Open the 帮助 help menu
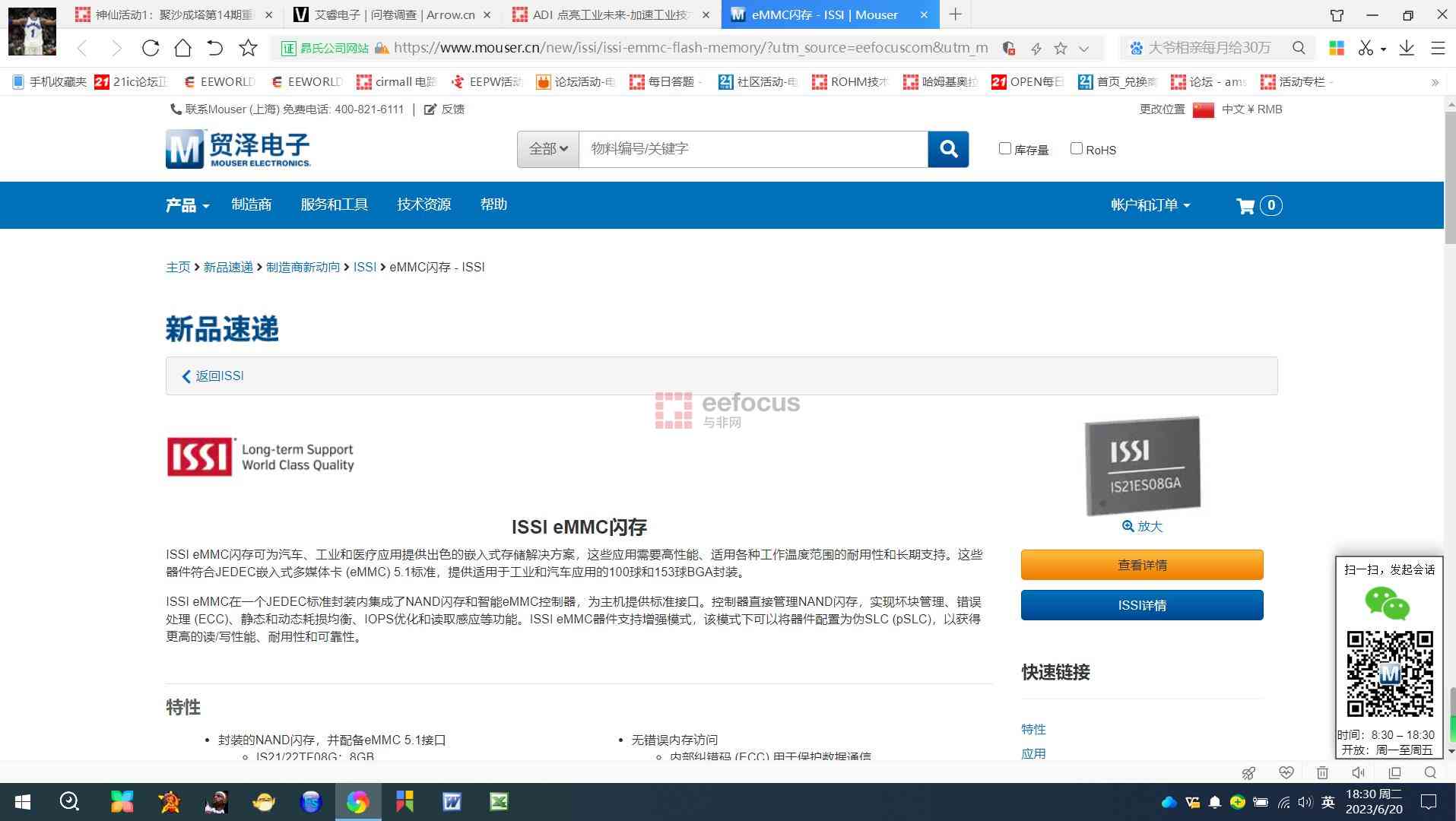Screen dimensions: 1456x821 coord(493,204)
